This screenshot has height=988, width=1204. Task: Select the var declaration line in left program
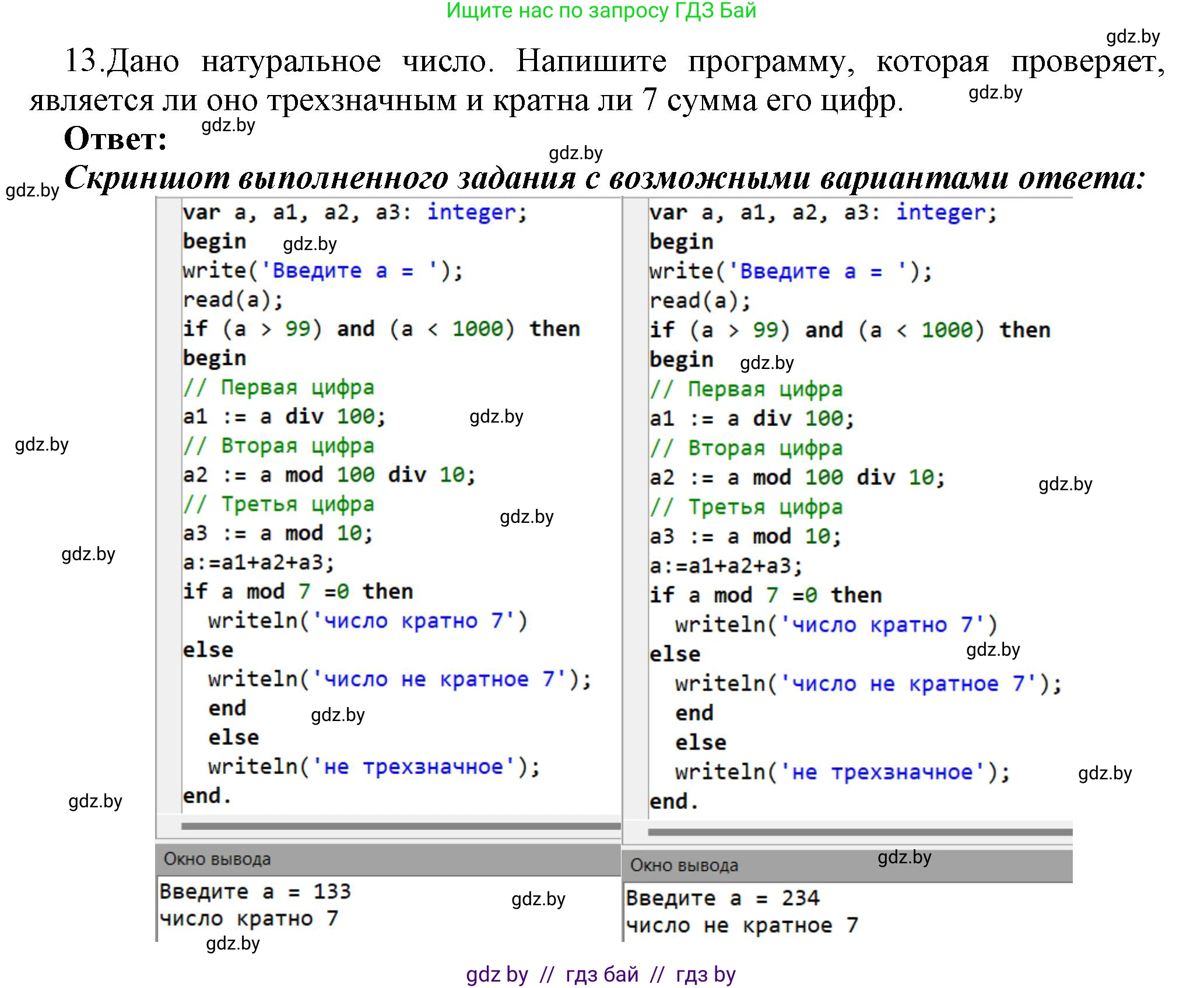click(x=356, y=213)
